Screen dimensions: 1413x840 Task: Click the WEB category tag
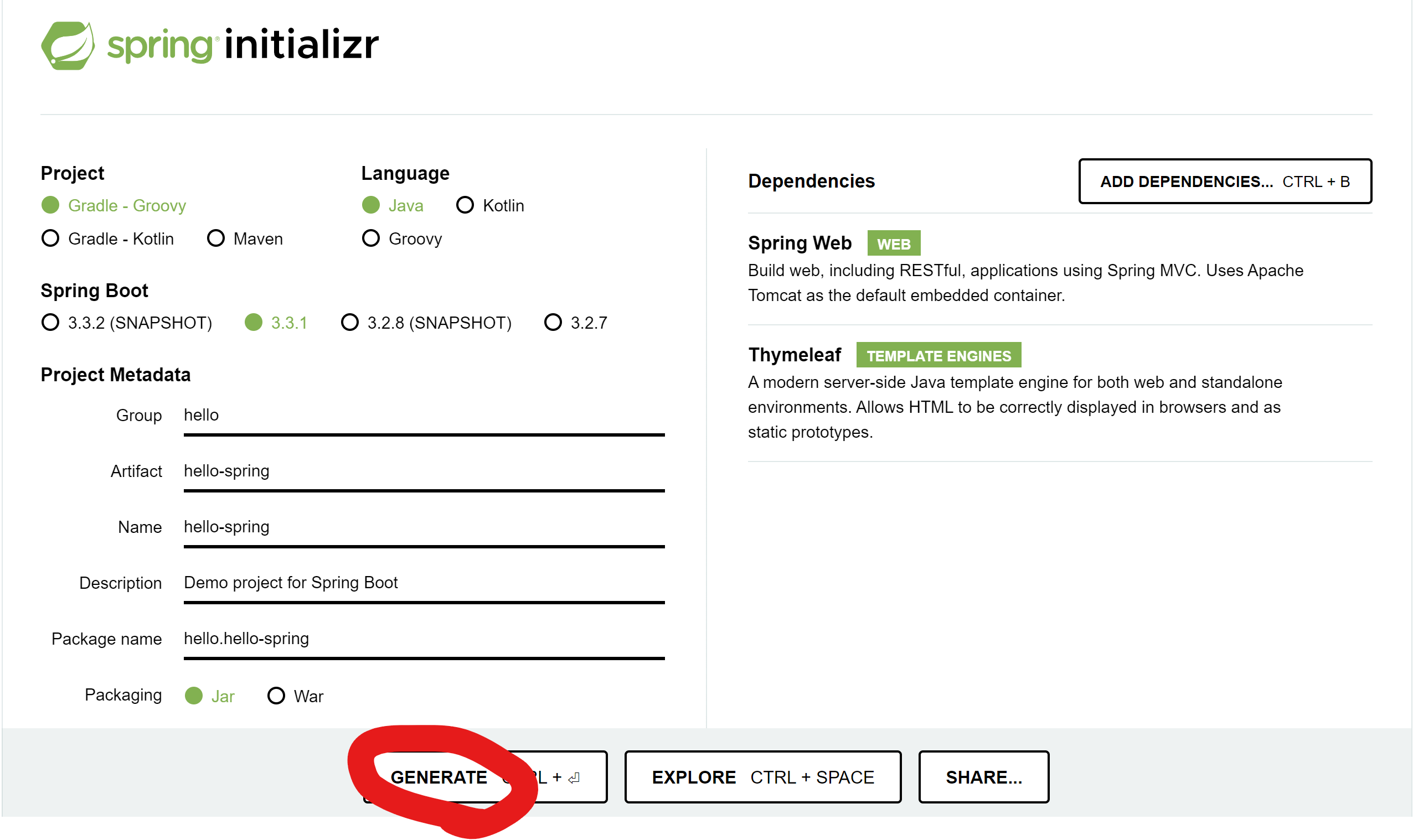pyautogui.click(x=894, y=243)
